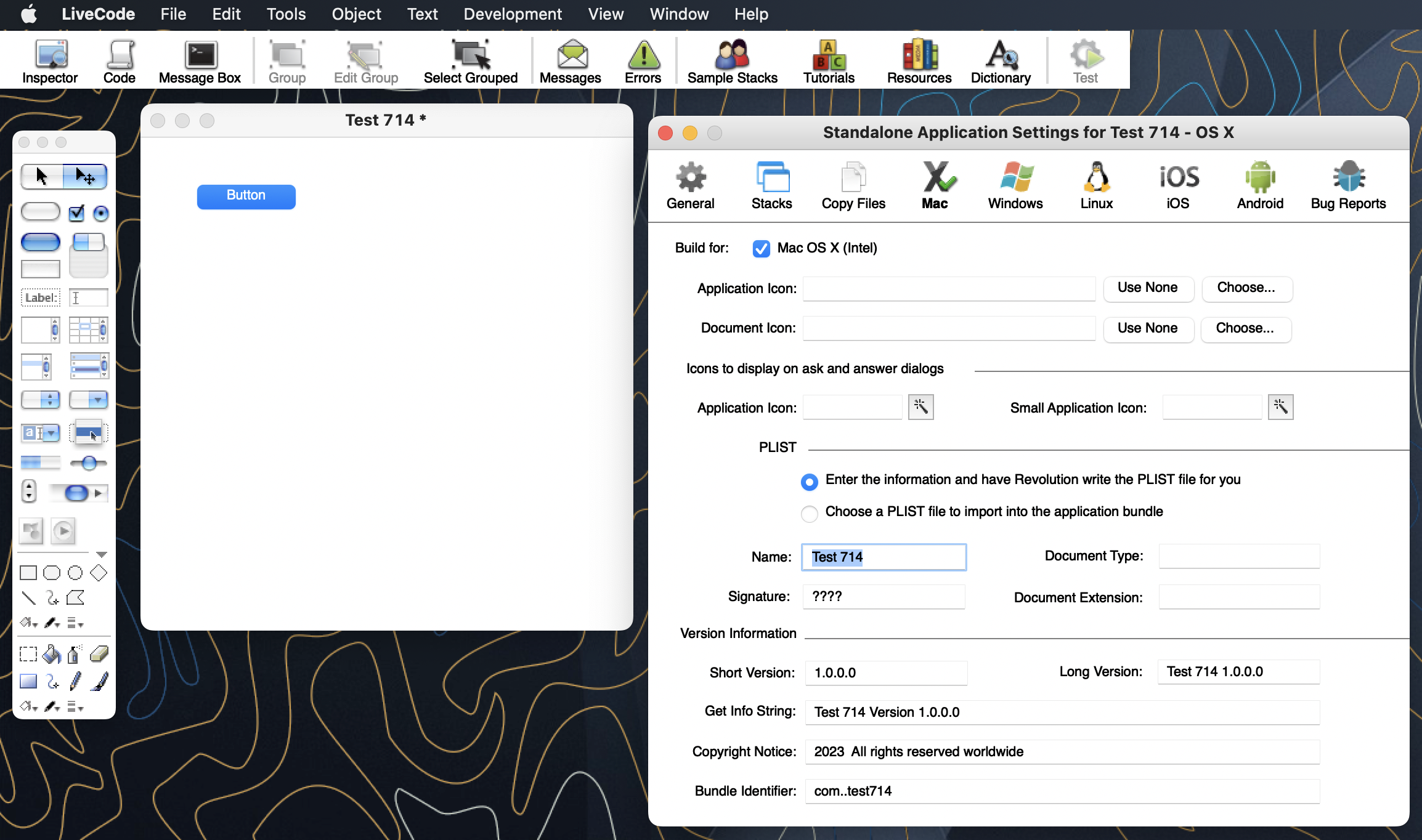
Task: Open the Inspector from the toolbar
Action: coord(50,62)
